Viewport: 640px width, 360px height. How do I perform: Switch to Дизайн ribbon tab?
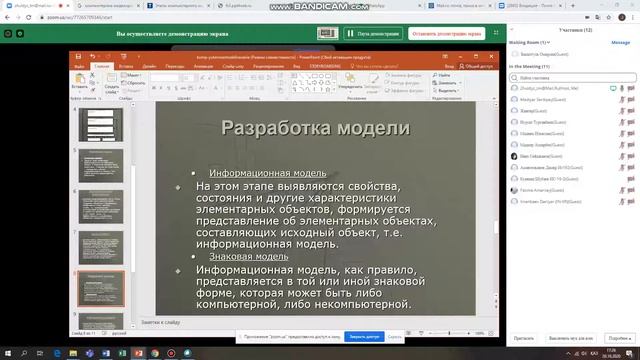[149, 66]
